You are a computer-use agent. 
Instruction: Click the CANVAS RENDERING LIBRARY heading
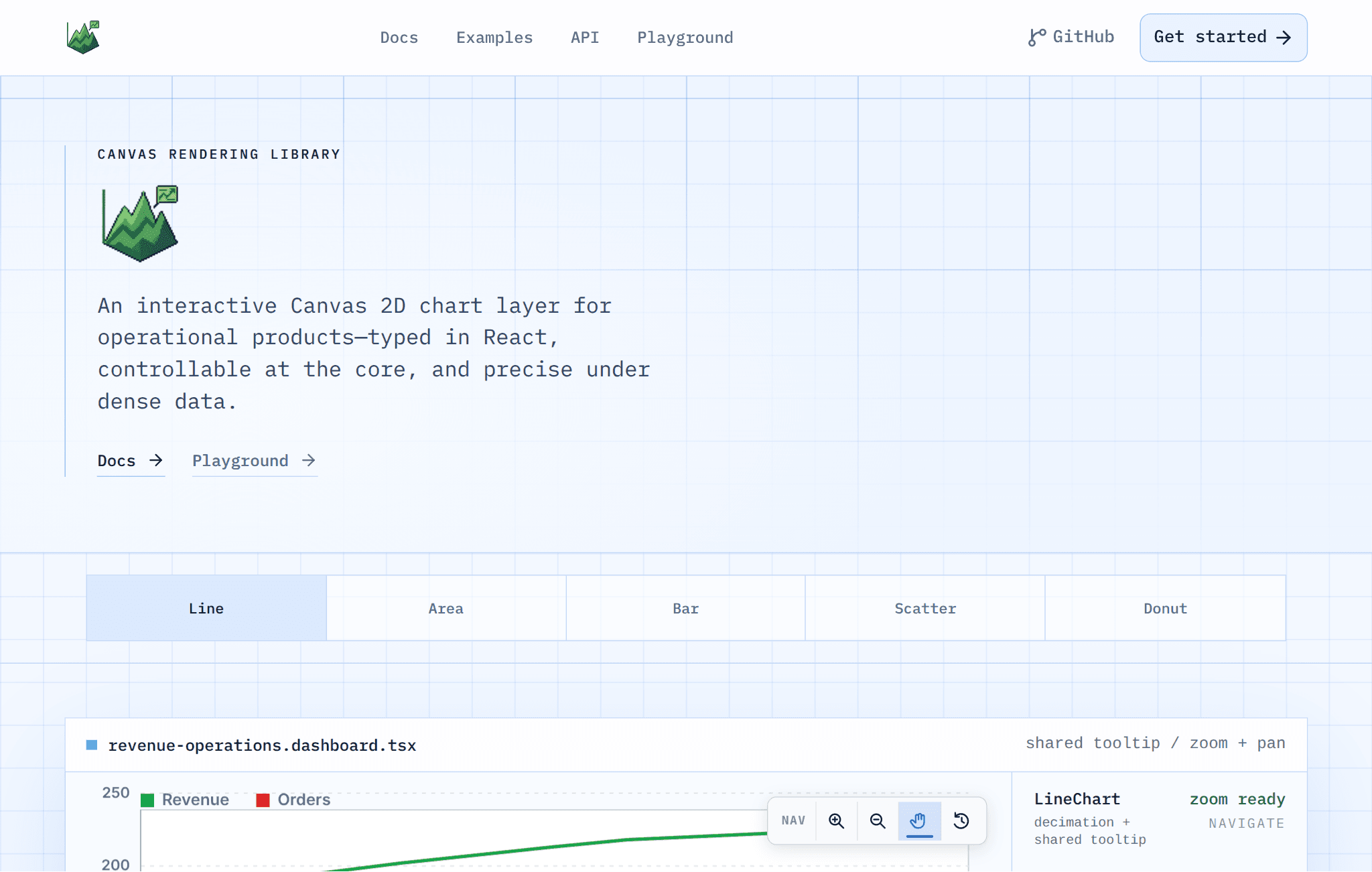click(x=219, y=155)
